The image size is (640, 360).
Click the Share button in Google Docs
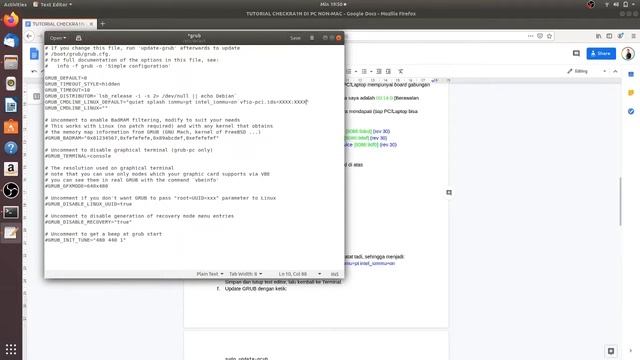point(601,53)
